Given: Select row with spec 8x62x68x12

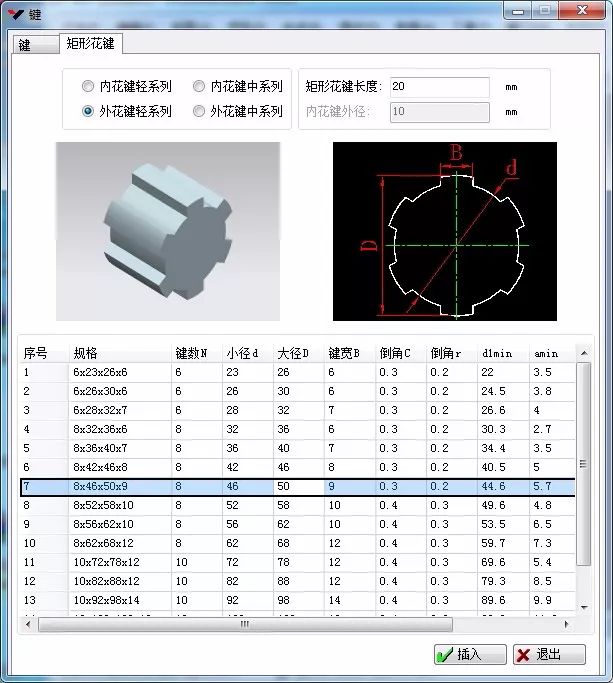Looking at the screenshot, I should tap(298, 544).
